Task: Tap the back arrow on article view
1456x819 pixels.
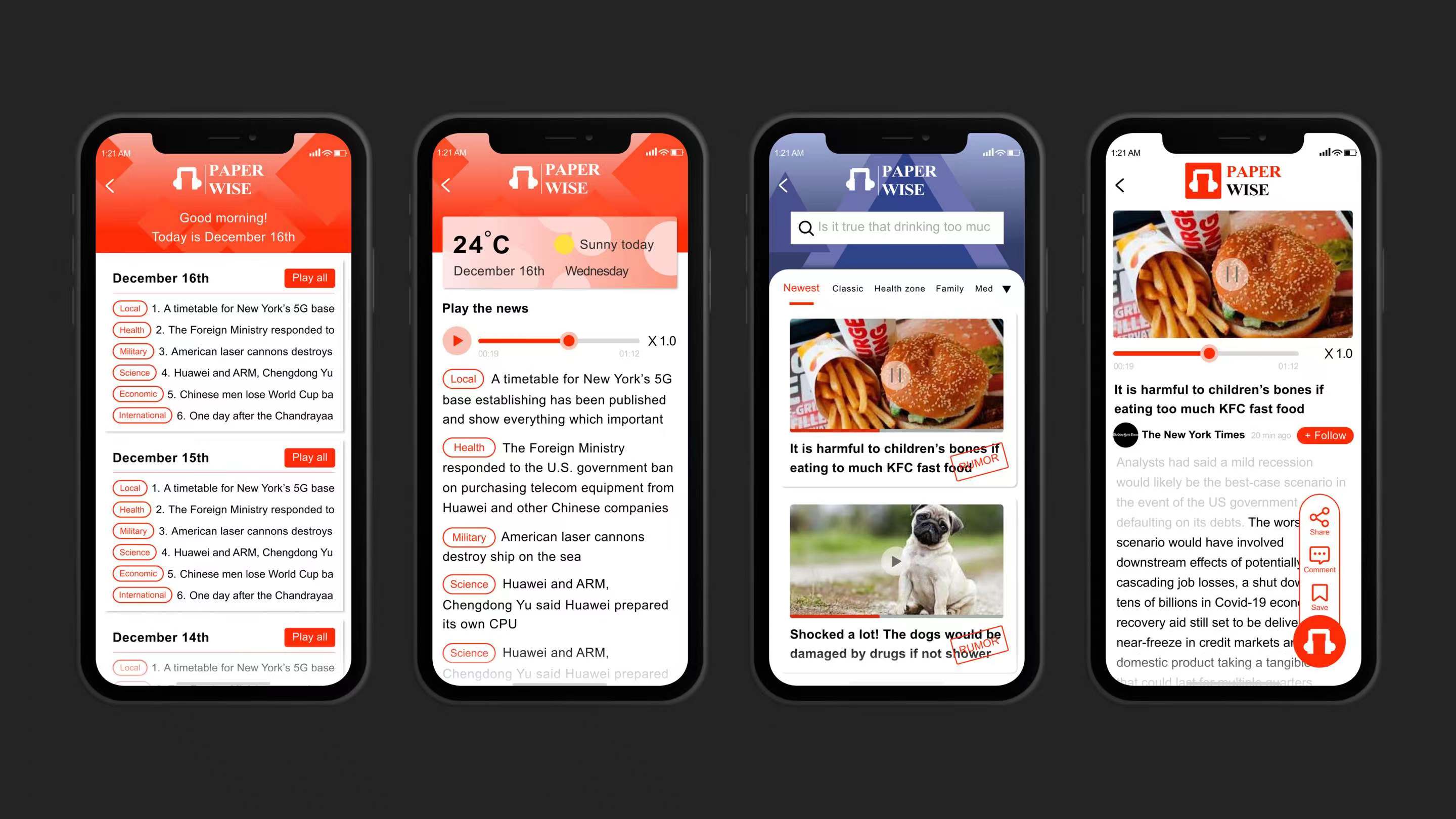Action: coord(1122,185)
